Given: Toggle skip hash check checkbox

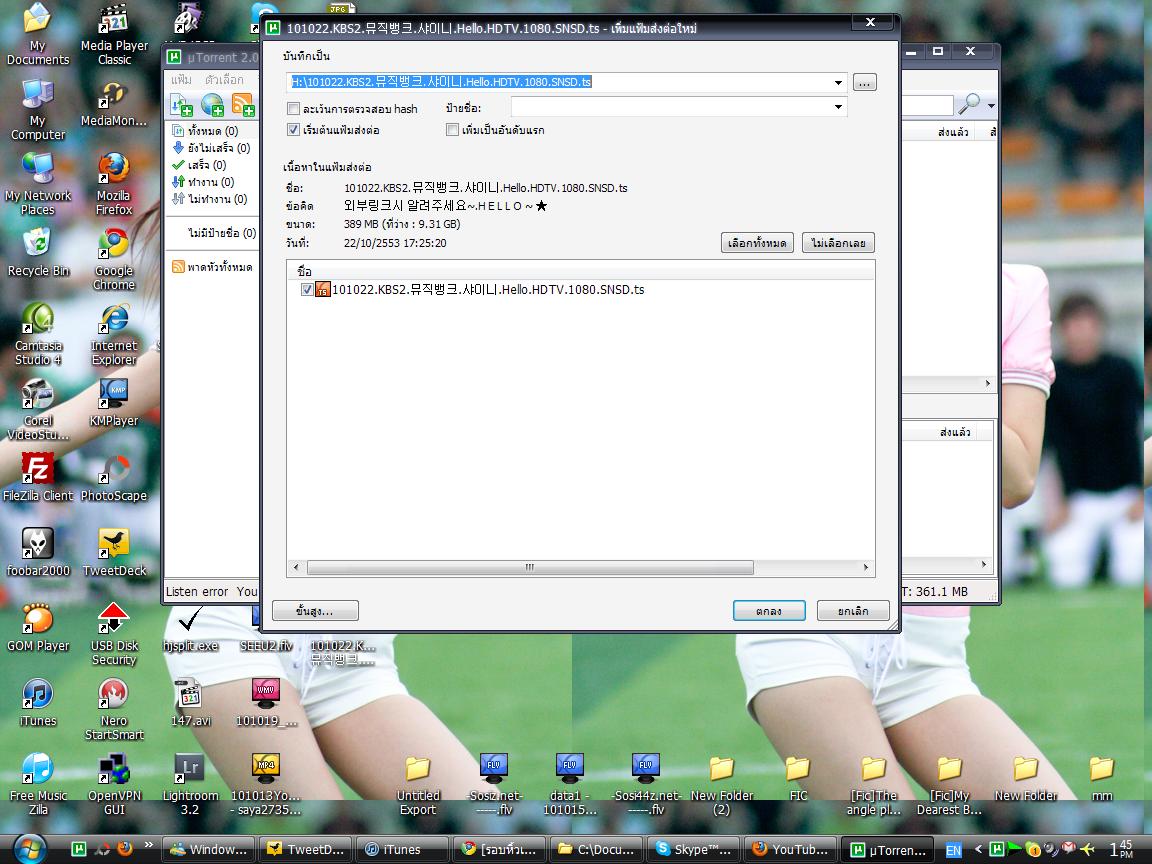Looking at the screenshot, I should (x=293, y=109).
